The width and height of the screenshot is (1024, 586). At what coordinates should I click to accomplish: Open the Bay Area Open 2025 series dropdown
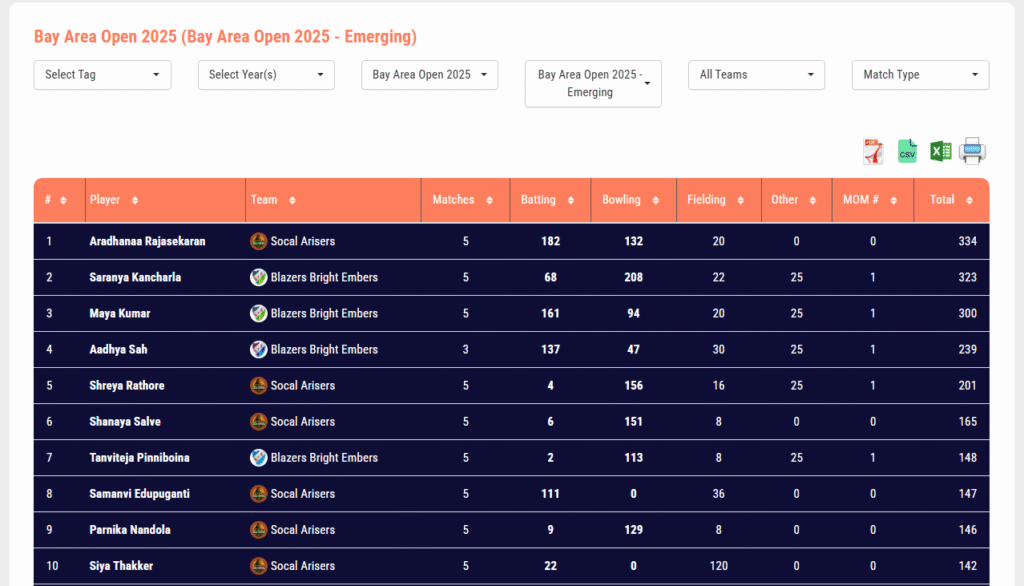(x=429, y=75)
